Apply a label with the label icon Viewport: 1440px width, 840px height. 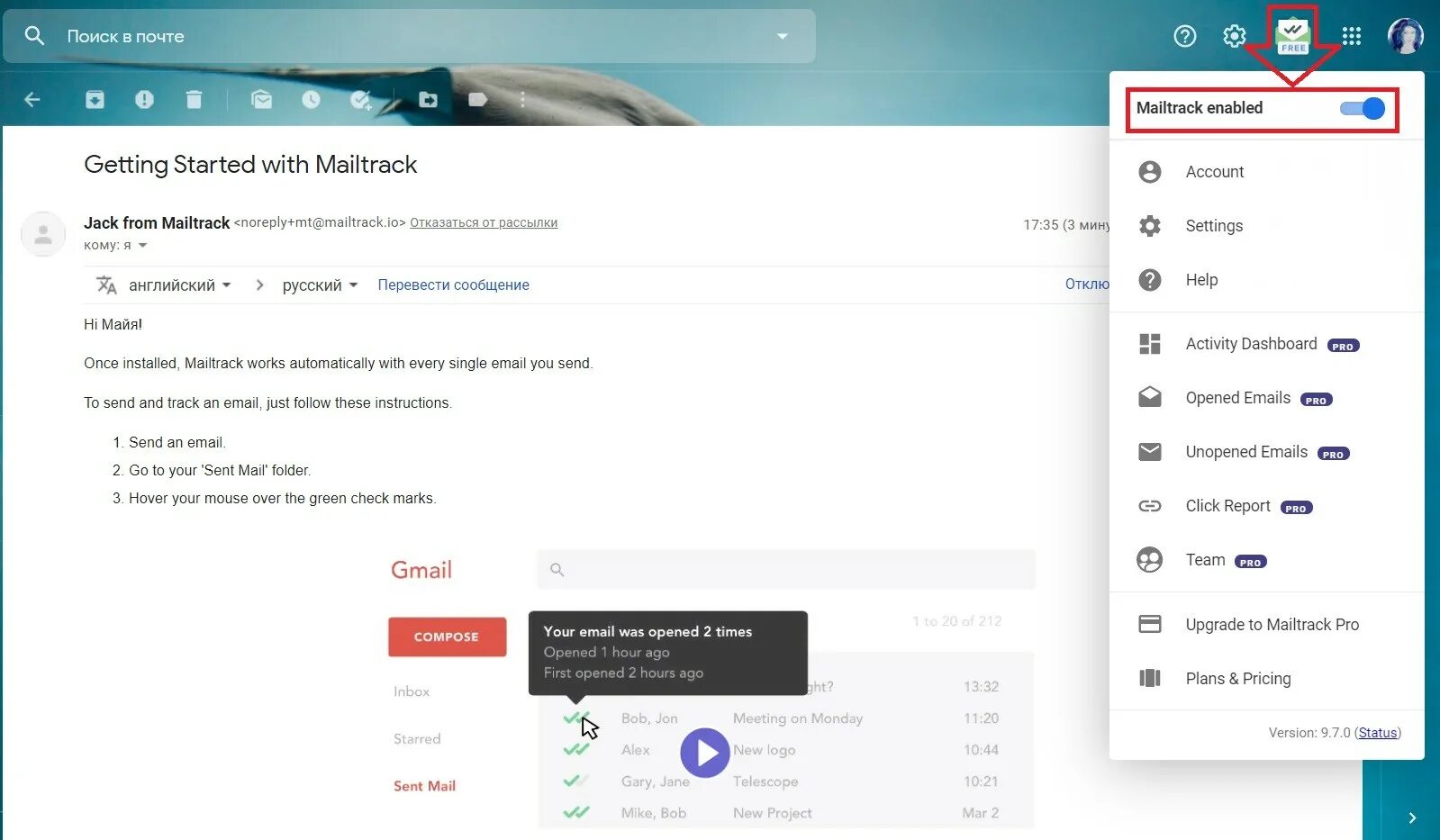point(478,99)
